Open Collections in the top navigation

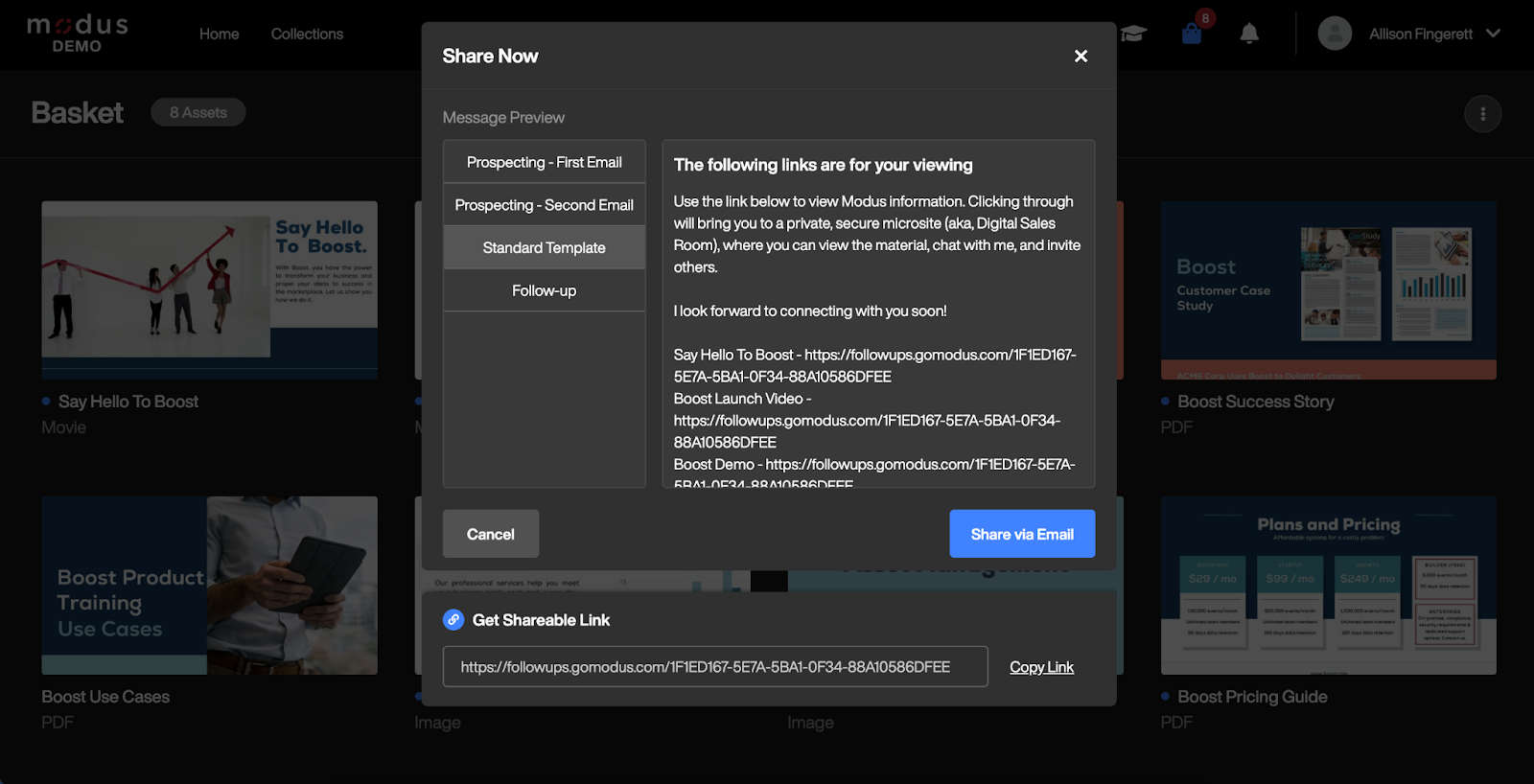(307, 35)
